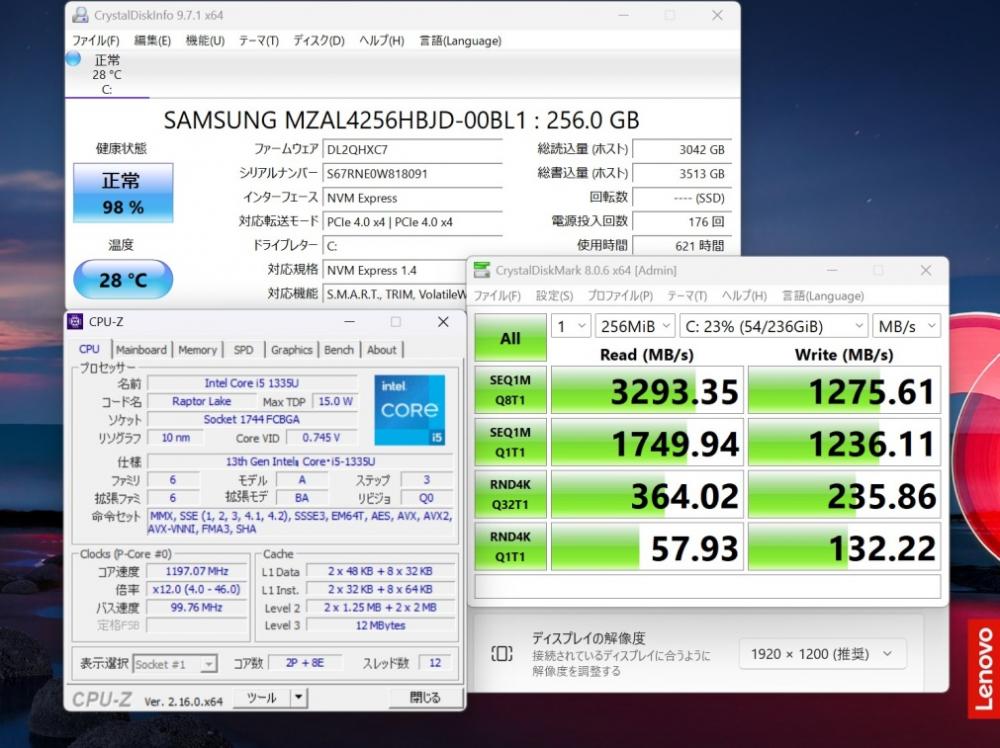Click the RND4K Q32T1 read result 364.02
Image resolution: width=1000 pixels, height=748 pixels.
coord(647,495)
